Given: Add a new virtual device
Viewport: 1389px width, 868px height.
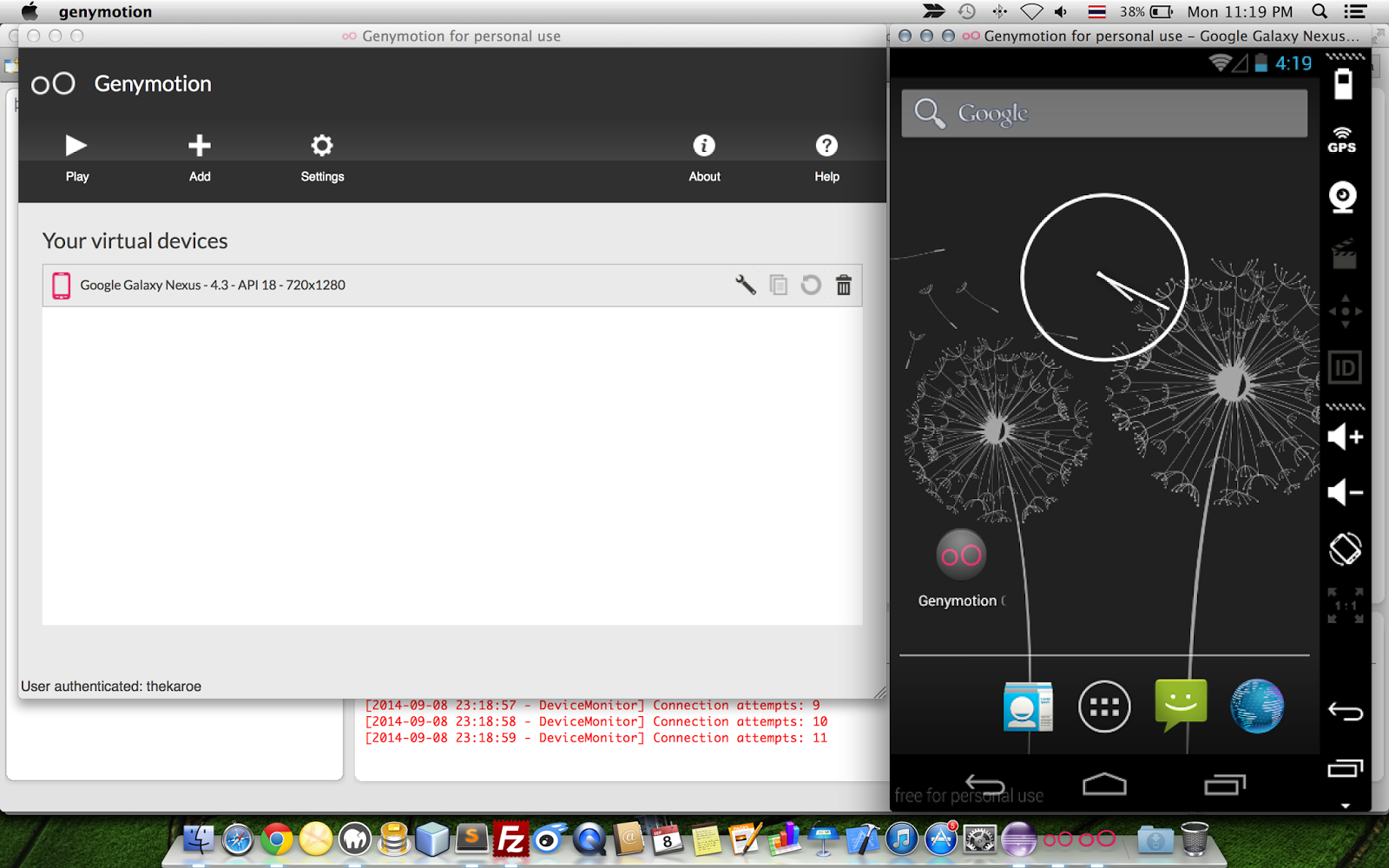Looking at the screenshot, I should [x=200, y=157].
